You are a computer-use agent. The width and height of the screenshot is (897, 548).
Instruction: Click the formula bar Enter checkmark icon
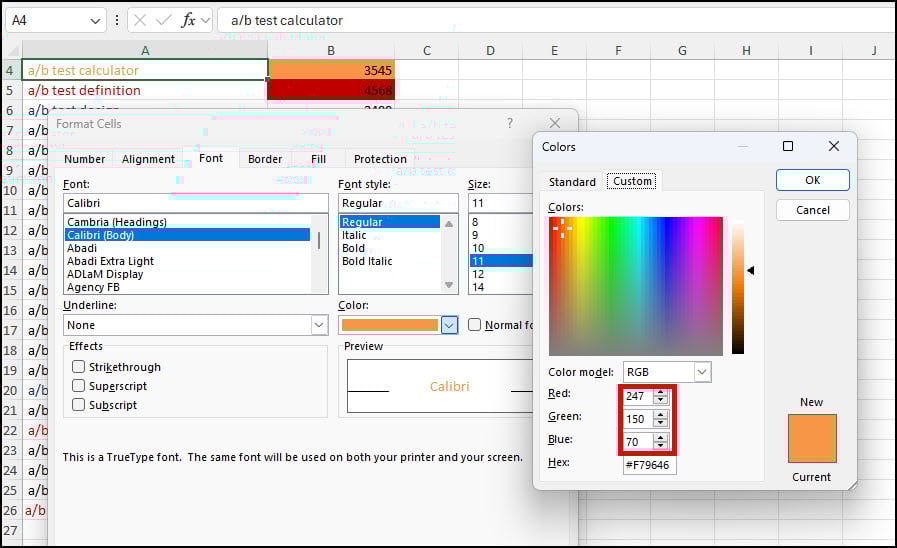coord(164,21)
